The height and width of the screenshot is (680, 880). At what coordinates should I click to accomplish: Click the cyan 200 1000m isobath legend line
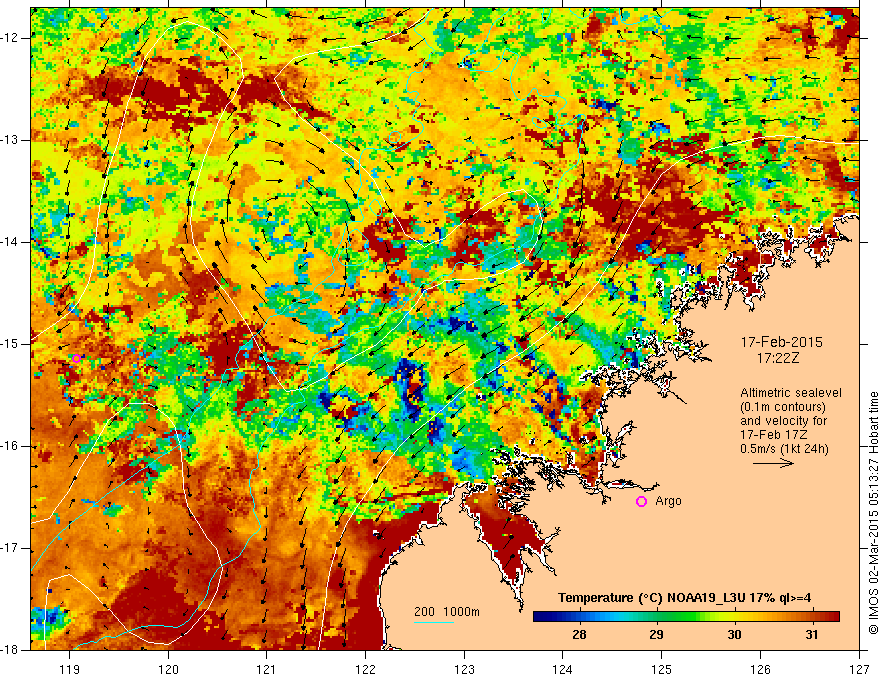(x=434, y=622)
